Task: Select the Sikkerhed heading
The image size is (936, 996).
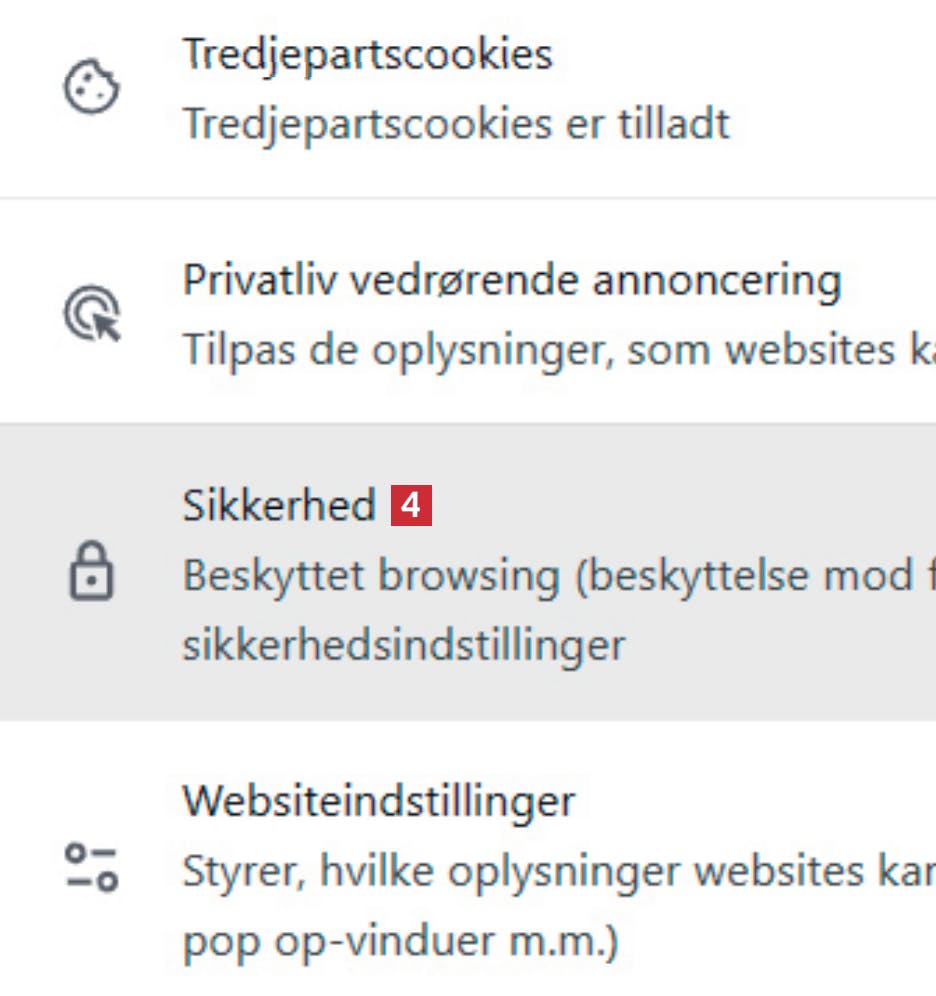Action: tap(278, 506)
